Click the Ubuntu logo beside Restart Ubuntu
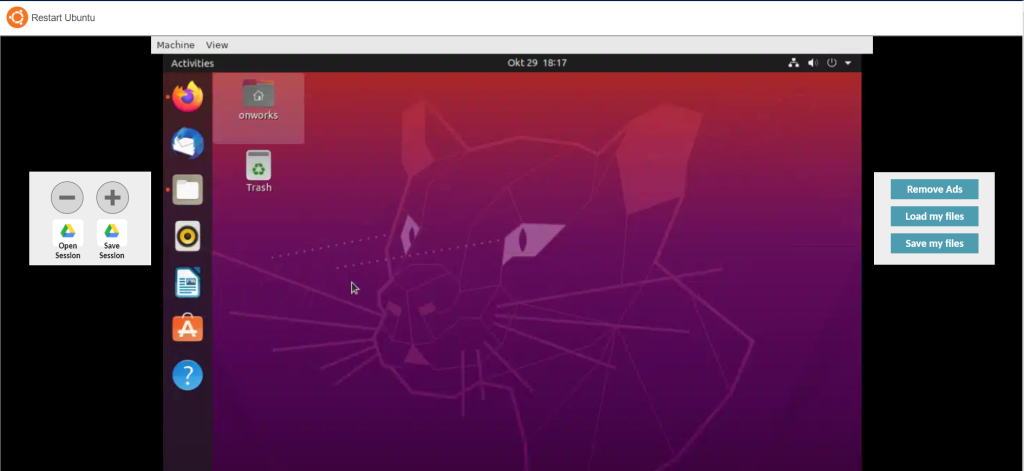 pos(17,18)
